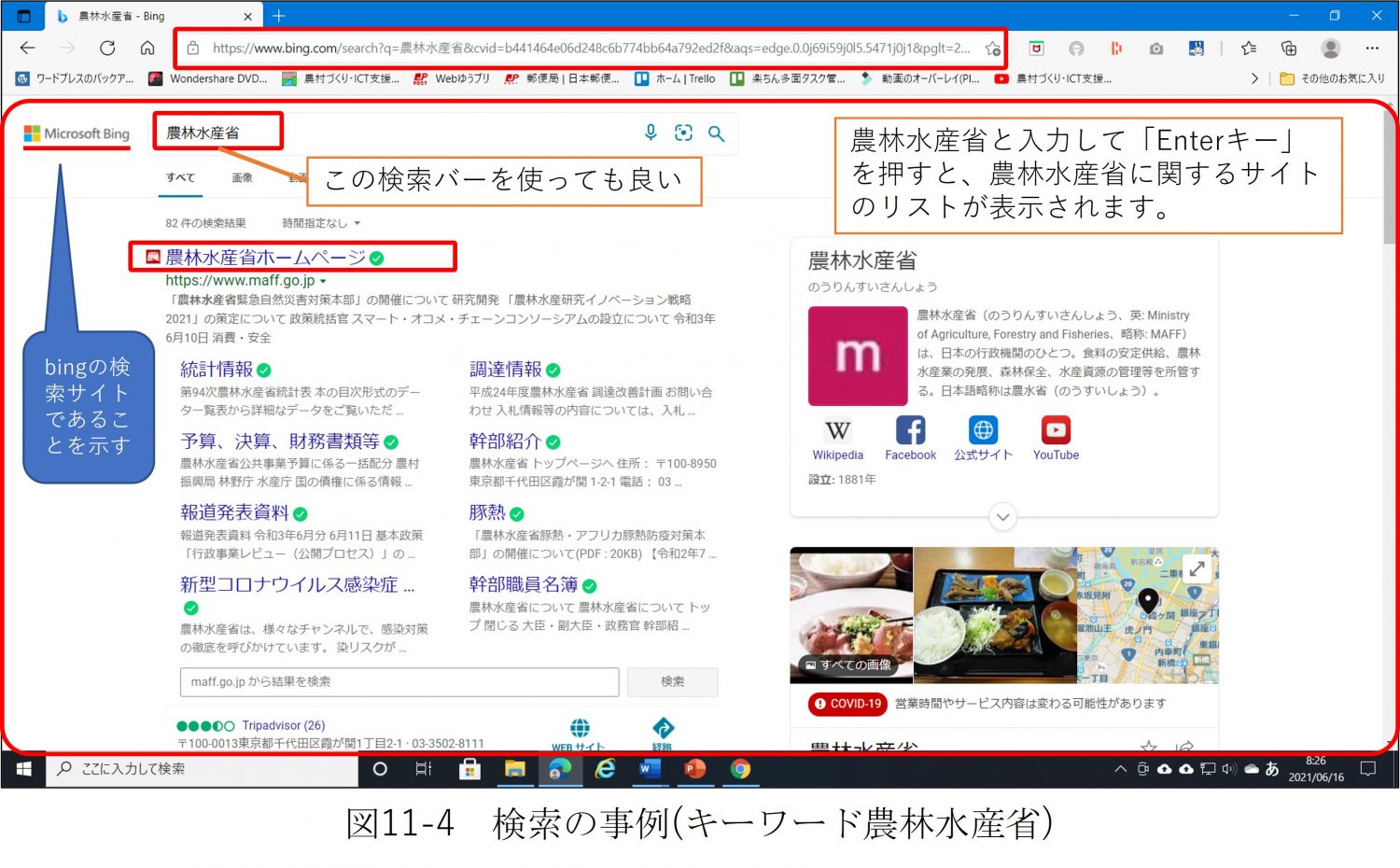Run search with magnifier icon in Bing
Viewport: 1400px width, 868px height.
click(716, 133)
